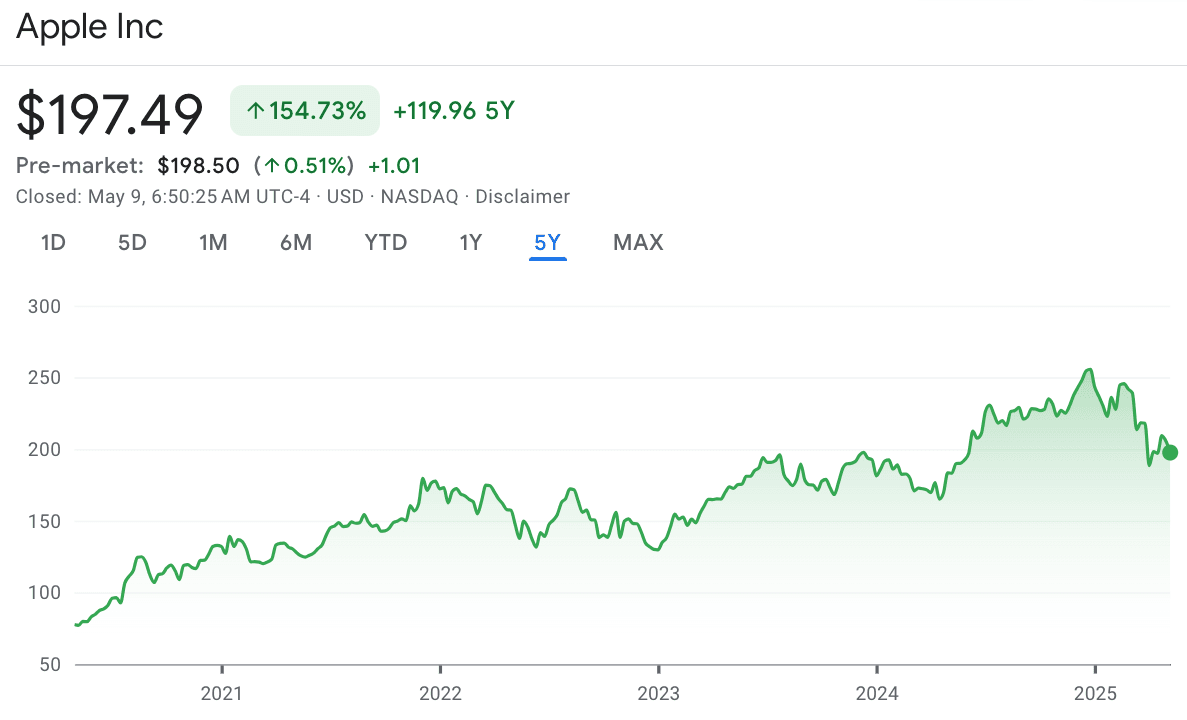Screen dimensions: 1187x720
Task: Click the current price $197.49
Action: [111, 113]
